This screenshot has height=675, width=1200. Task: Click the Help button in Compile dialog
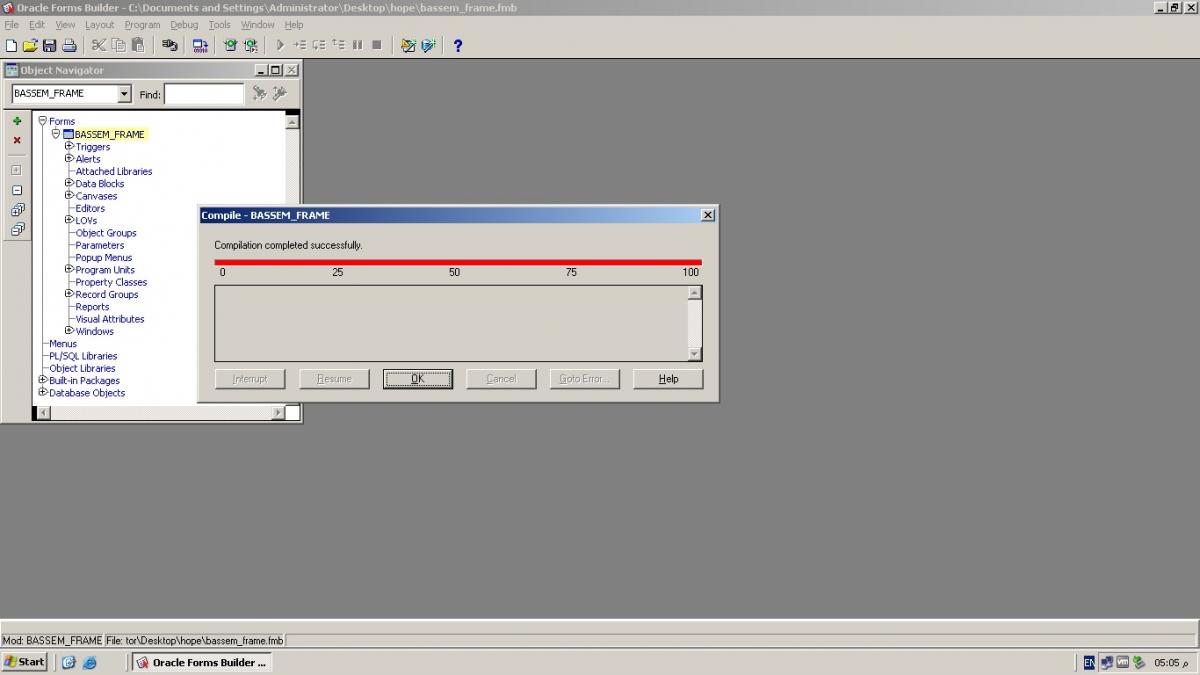tap(668, 379)
